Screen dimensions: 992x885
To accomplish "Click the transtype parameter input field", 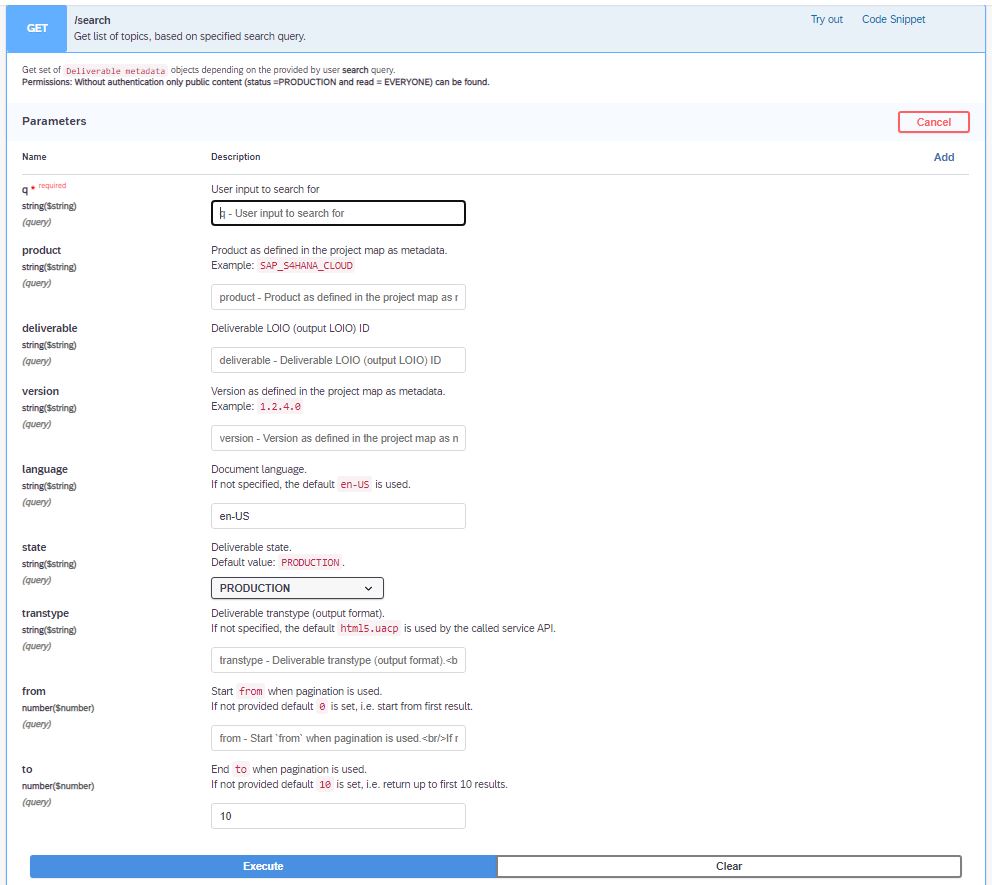I will [337, 659].
